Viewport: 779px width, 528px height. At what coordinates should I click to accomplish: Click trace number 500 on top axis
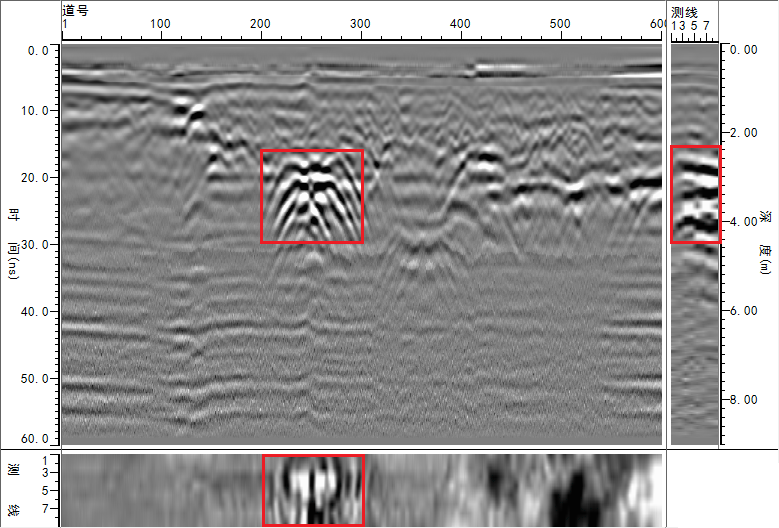click(561, 22)
